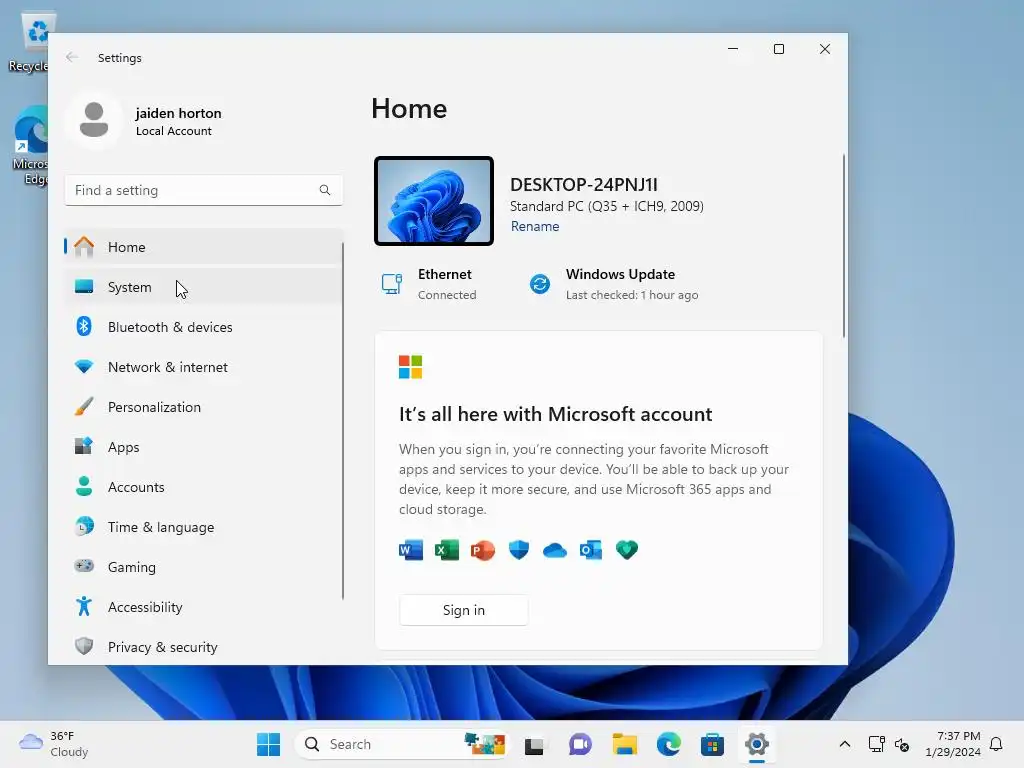Click the Time & language globe clock icon
Image resolution: width=1024 pixels, height=768 pixels.
click(84, 526)
